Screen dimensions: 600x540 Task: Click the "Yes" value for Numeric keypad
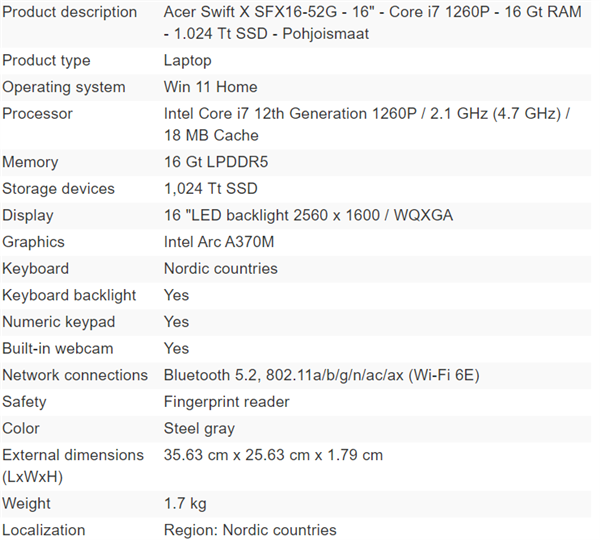tap(176, 321)
